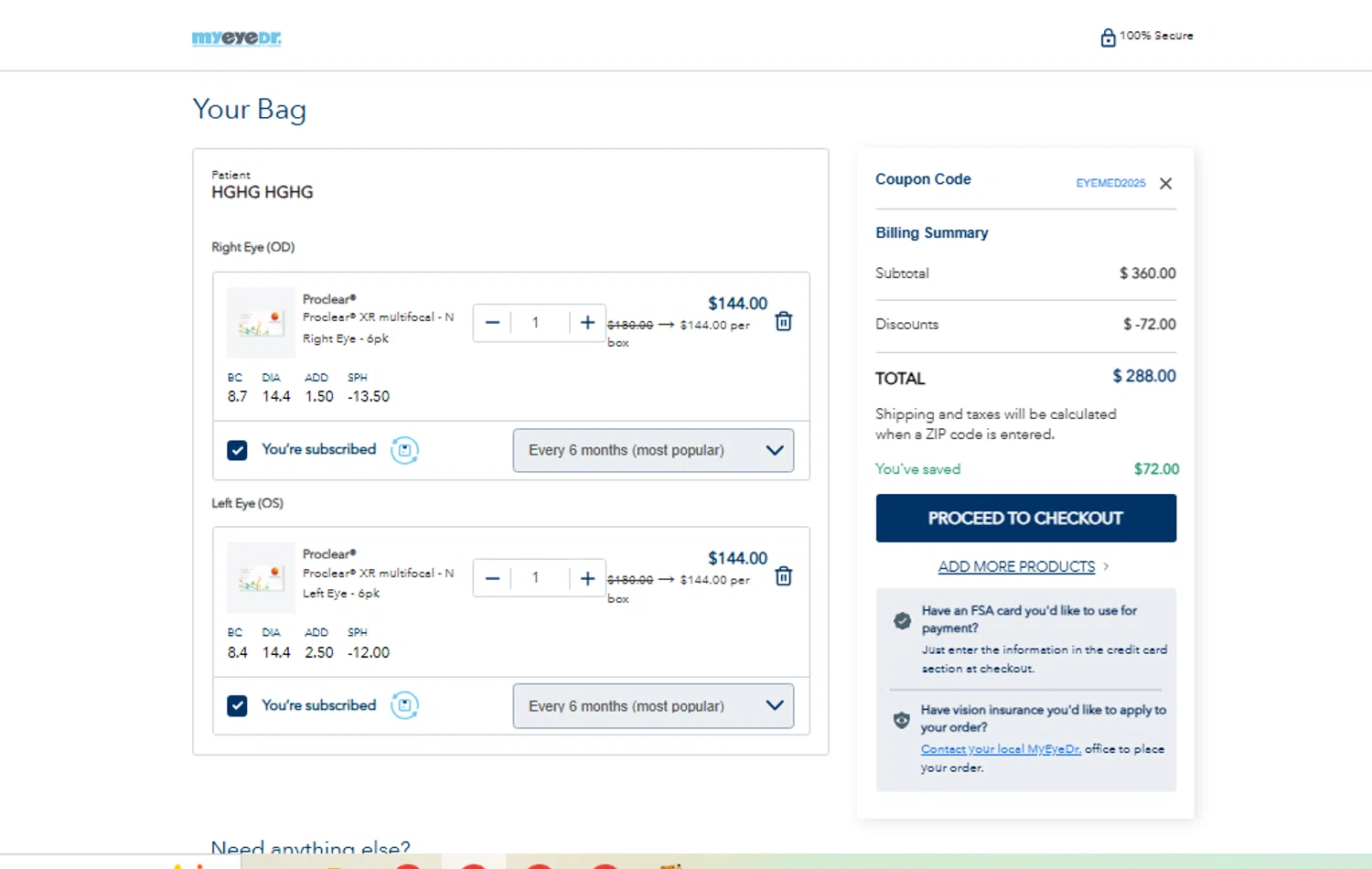Click the MyEyeDr logo
1372x869 pixels.
click(236, 38)
